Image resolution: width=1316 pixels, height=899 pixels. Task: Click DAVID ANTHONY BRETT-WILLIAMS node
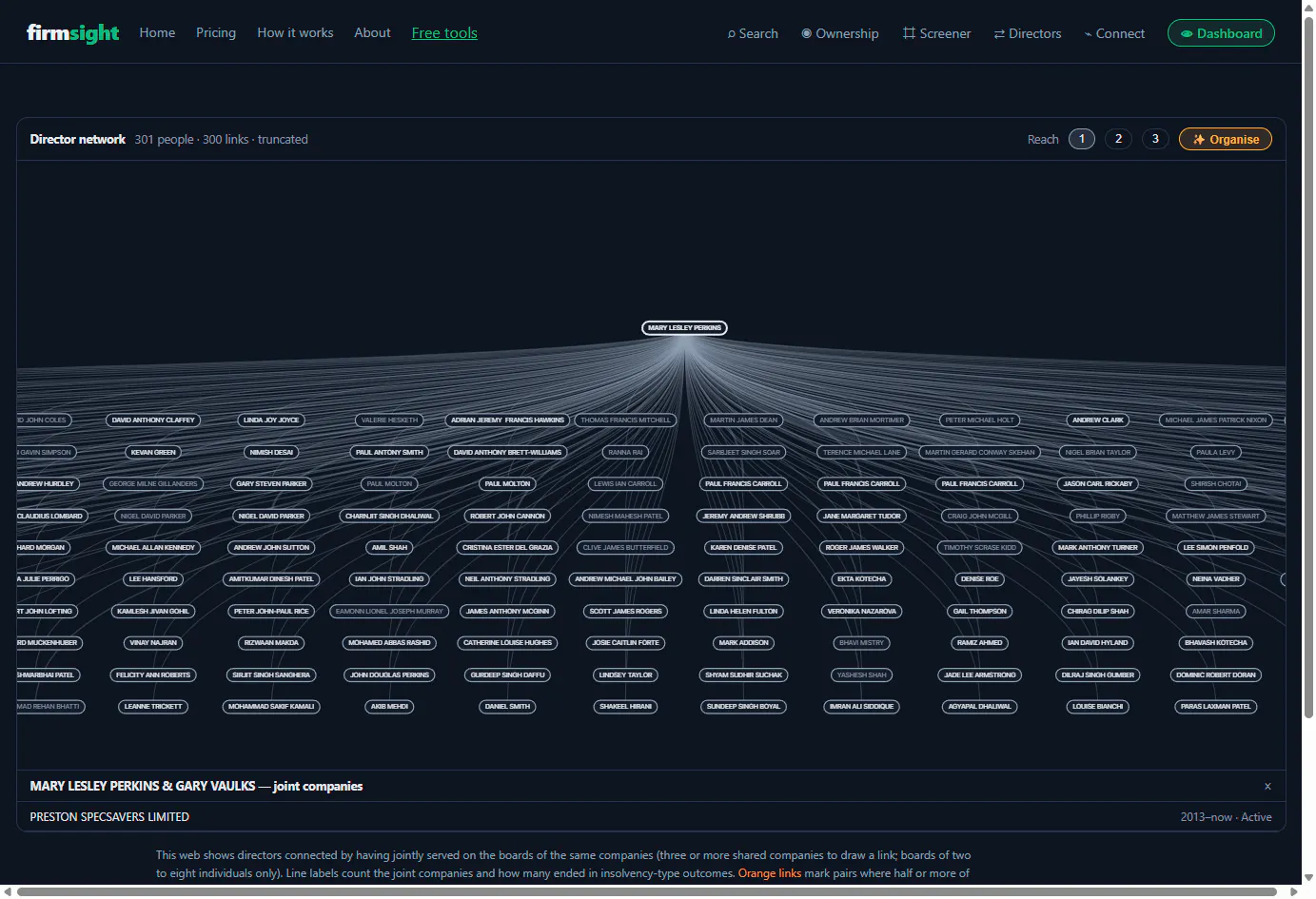pyautogui.click(x=507, y=452)
